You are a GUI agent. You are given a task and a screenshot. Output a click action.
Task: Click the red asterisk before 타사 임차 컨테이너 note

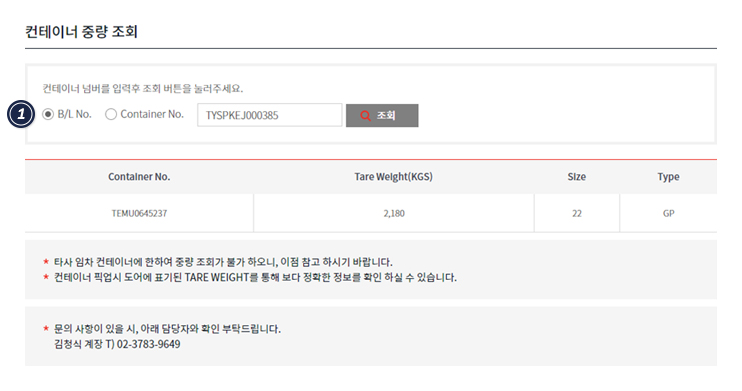pyautogui.click(x=46, y=261)
